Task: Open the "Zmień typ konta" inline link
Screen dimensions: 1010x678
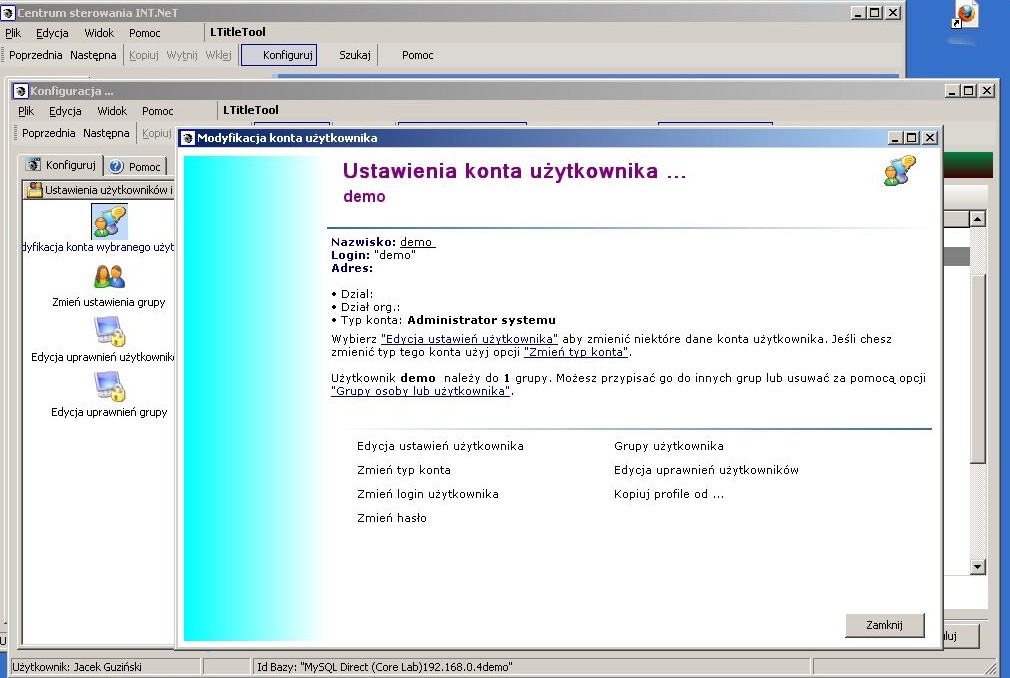Action: coord(576,352)
